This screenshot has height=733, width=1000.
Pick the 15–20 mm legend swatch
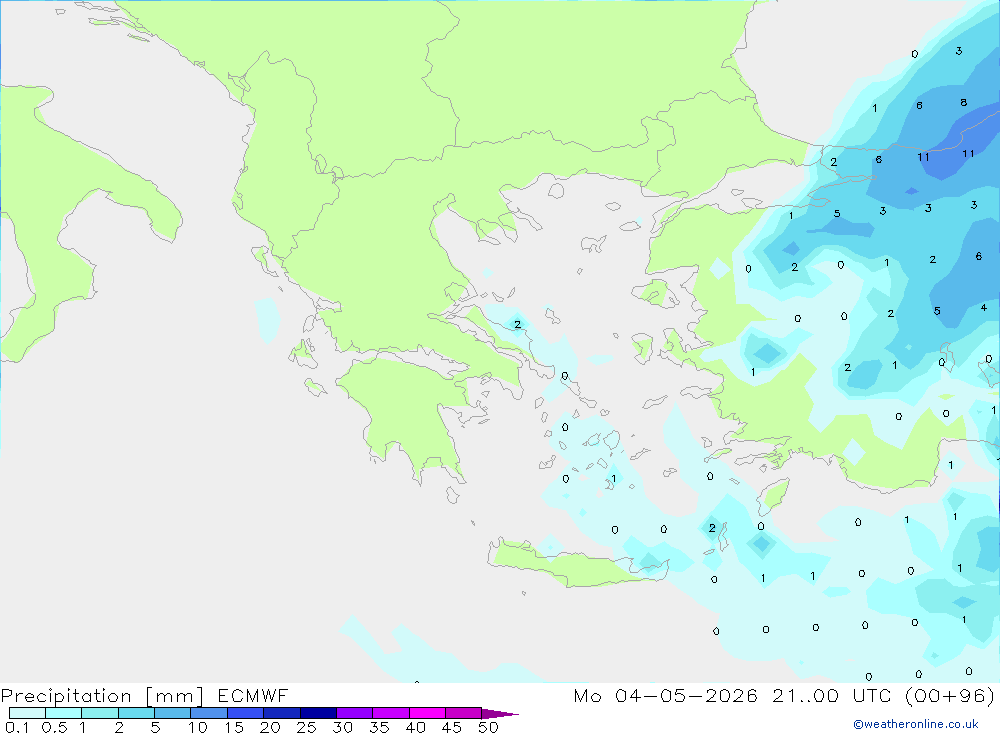(x=246, y=713)
